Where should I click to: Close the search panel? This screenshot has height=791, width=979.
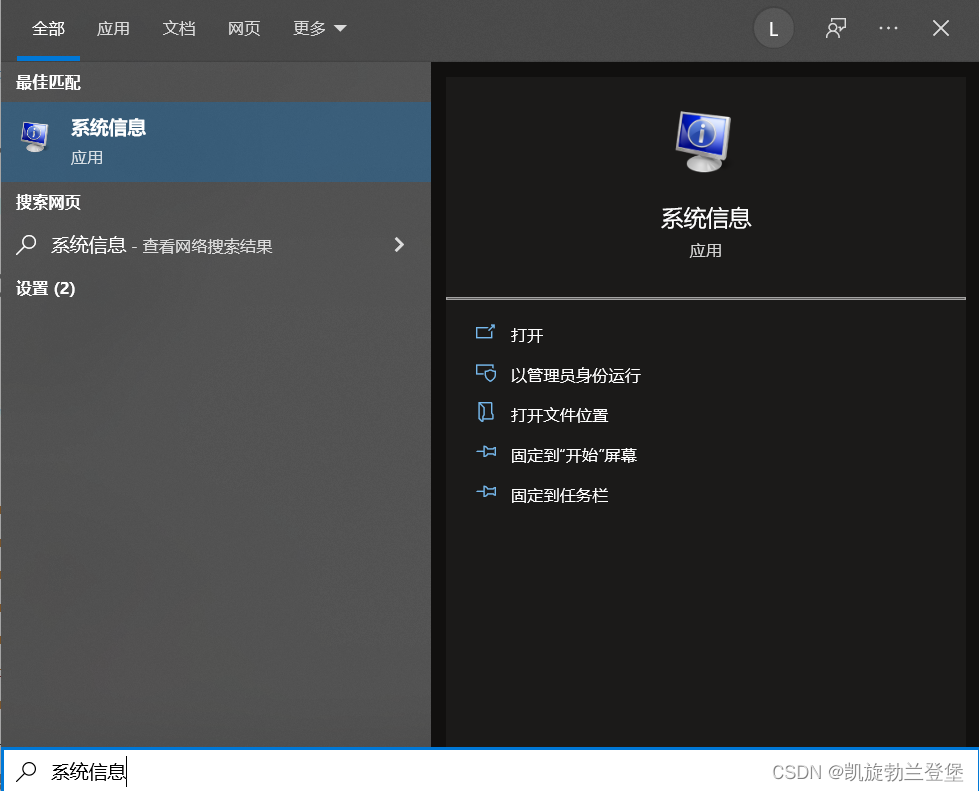click(x=940, y=28)
